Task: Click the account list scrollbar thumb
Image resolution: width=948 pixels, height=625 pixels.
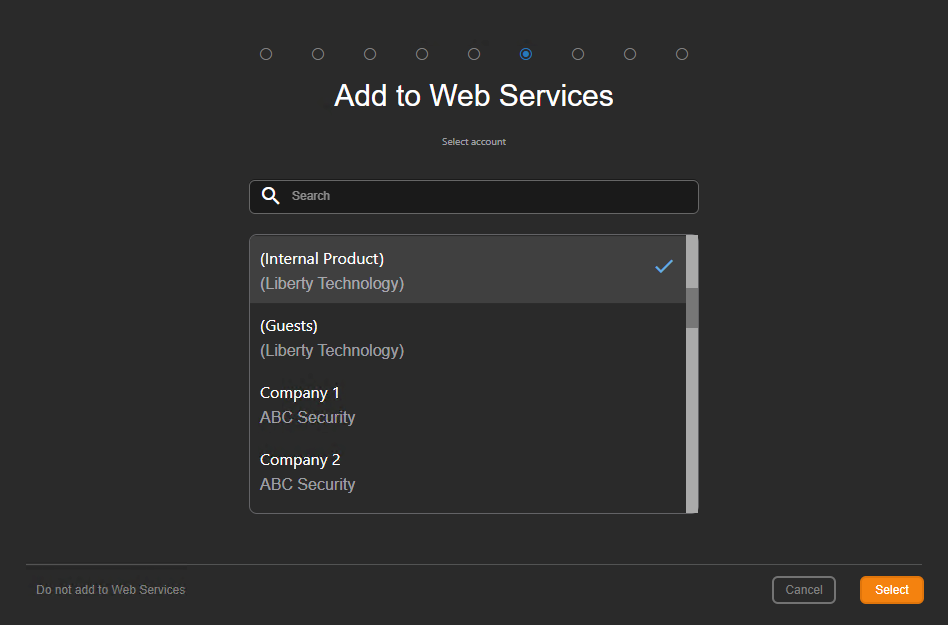Action: (692, 308)
